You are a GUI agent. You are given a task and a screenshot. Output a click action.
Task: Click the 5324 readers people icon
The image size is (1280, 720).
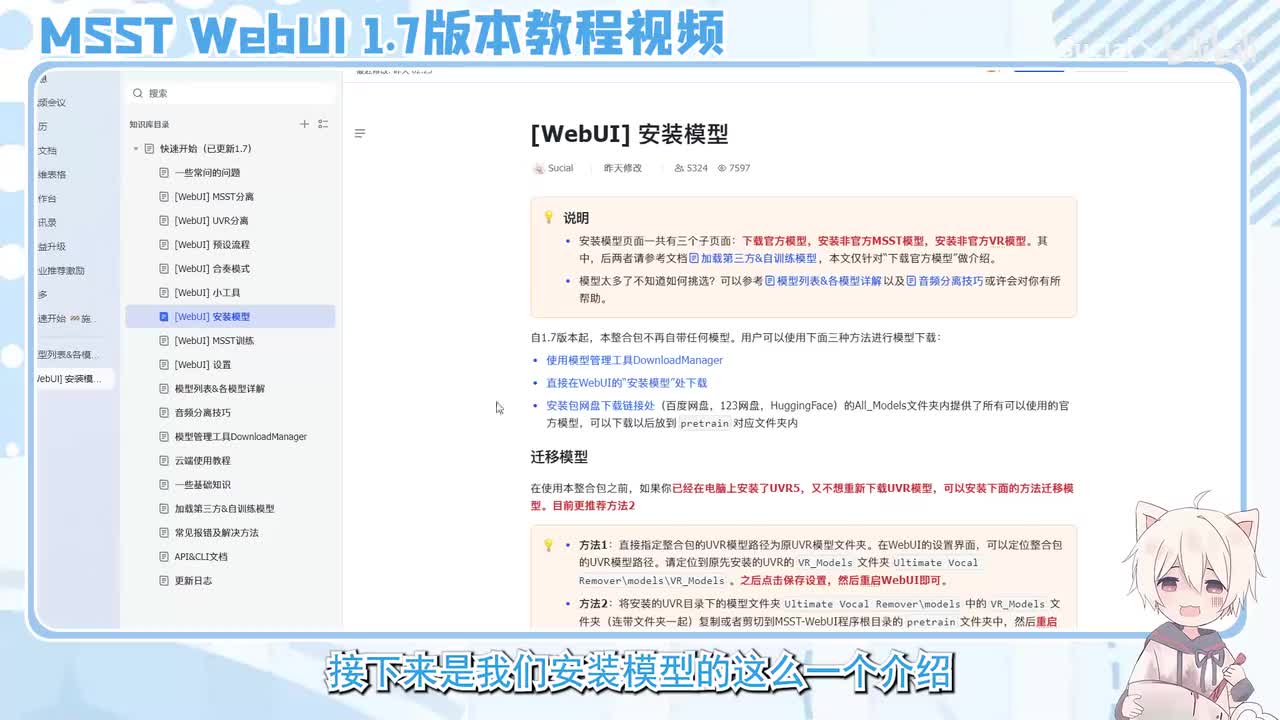pos(680,168)
